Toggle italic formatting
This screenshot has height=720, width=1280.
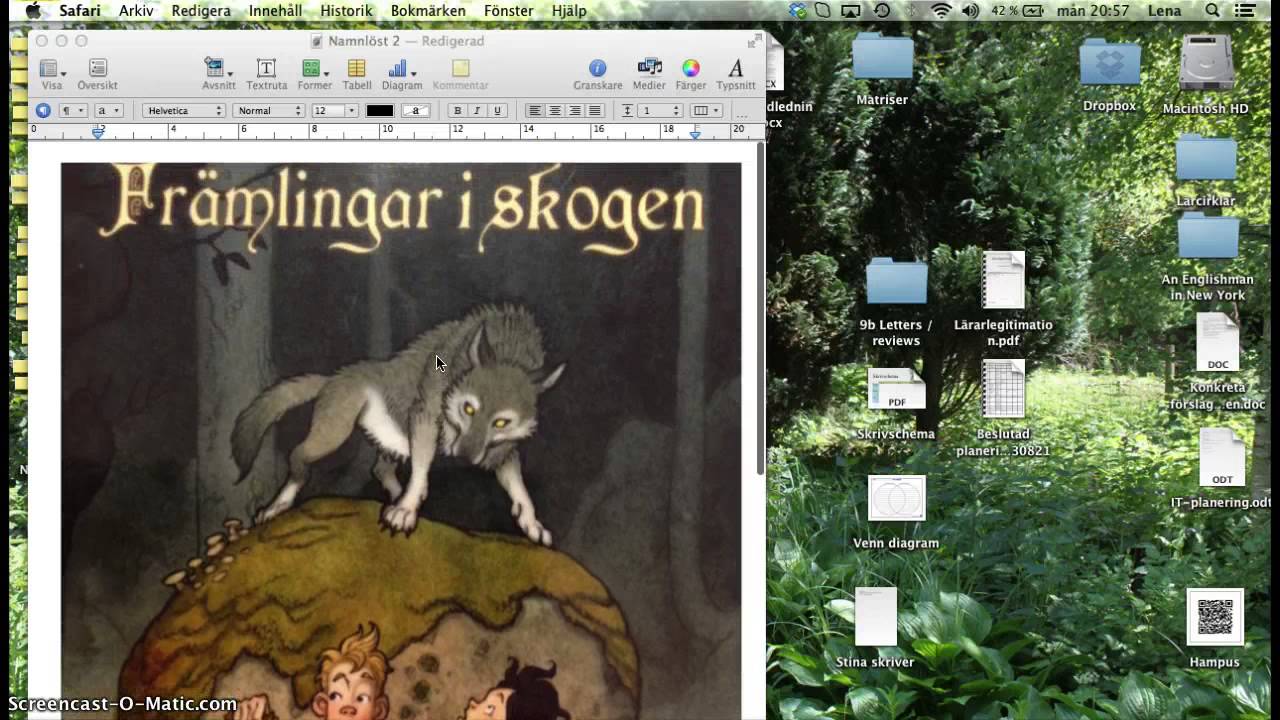point(477,111)
